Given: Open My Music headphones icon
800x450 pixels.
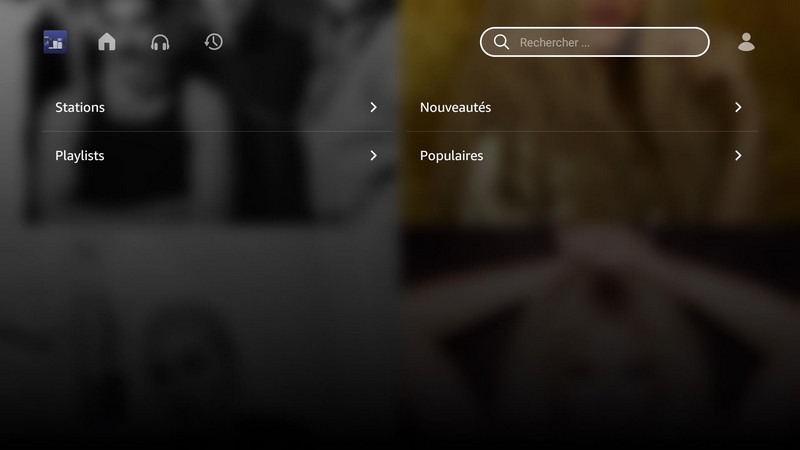Looking at the screenshot, I should [x=160, y=42].
